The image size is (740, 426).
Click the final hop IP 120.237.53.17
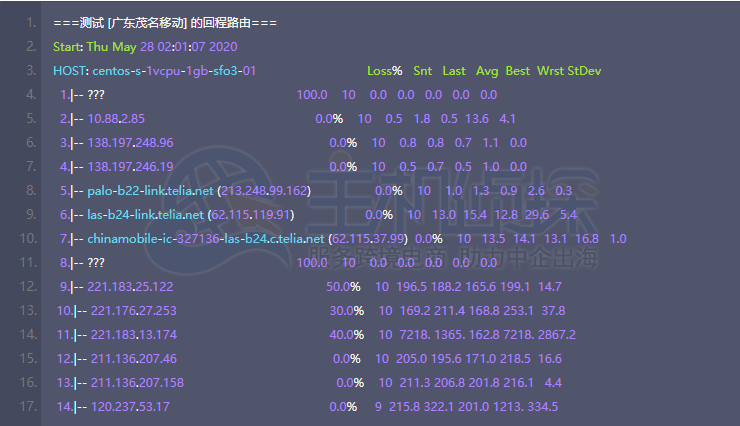(130, 407)
